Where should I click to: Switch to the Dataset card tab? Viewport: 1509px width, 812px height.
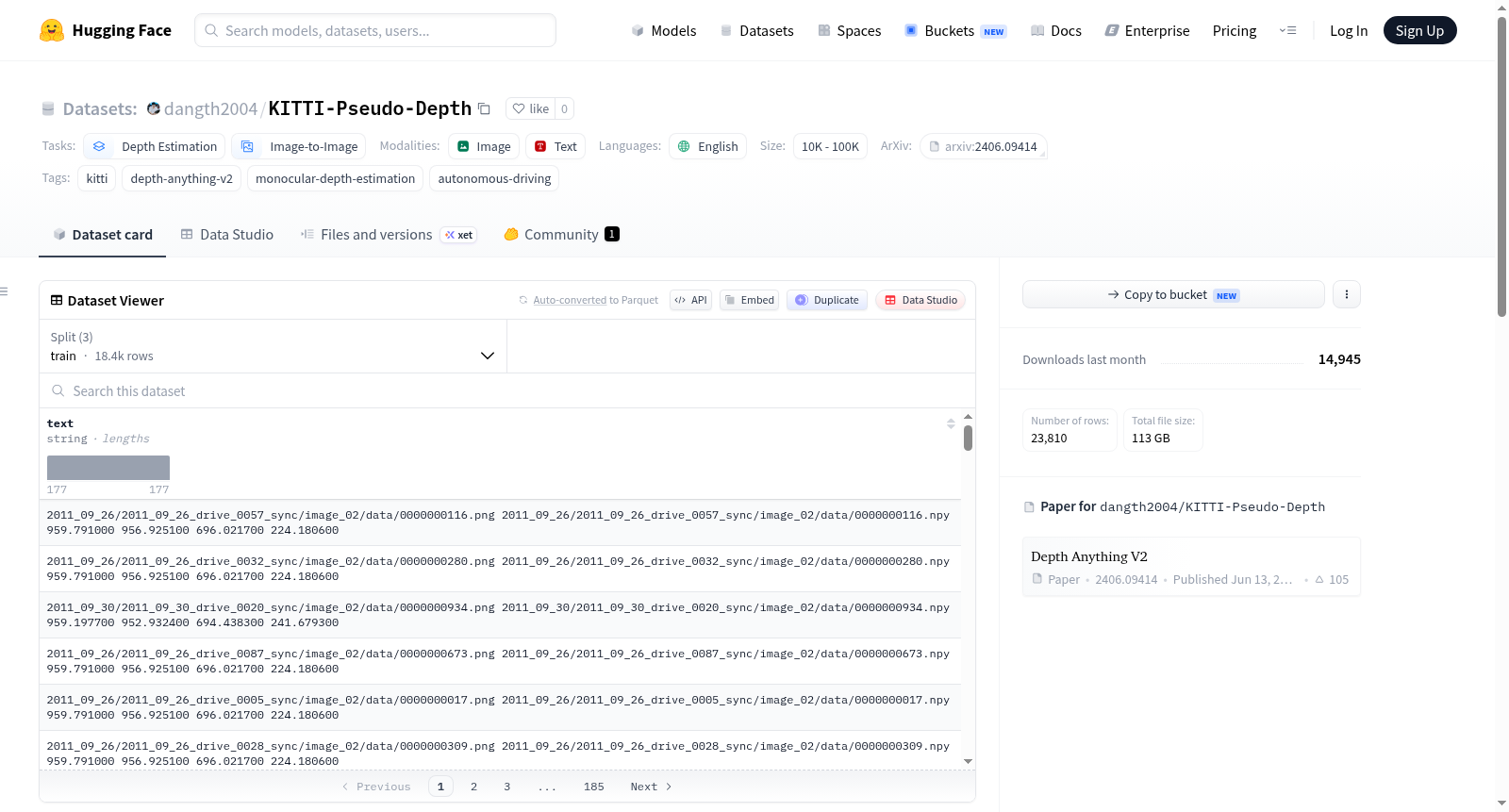(x=103, y=235)
